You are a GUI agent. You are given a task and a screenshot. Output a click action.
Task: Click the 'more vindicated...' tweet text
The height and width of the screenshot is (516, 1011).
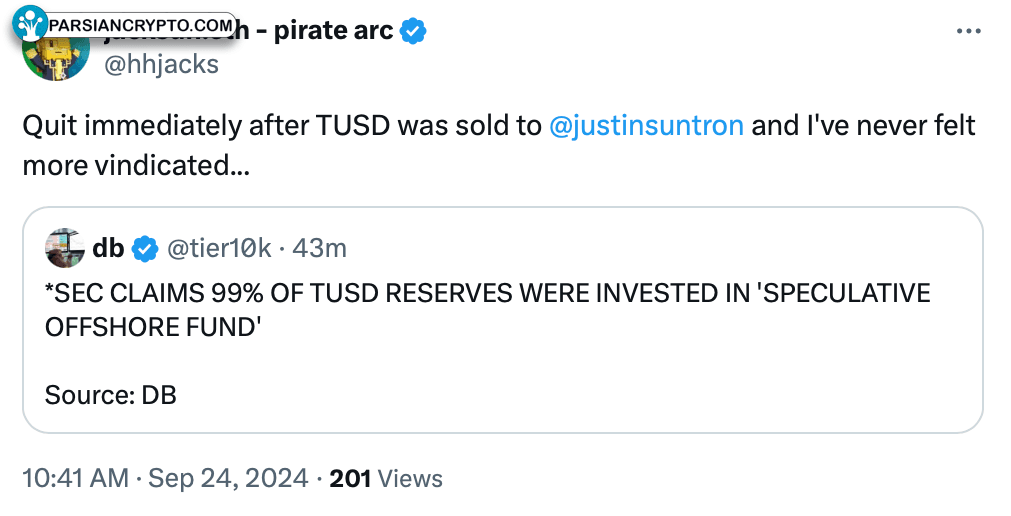pos(136,166)
